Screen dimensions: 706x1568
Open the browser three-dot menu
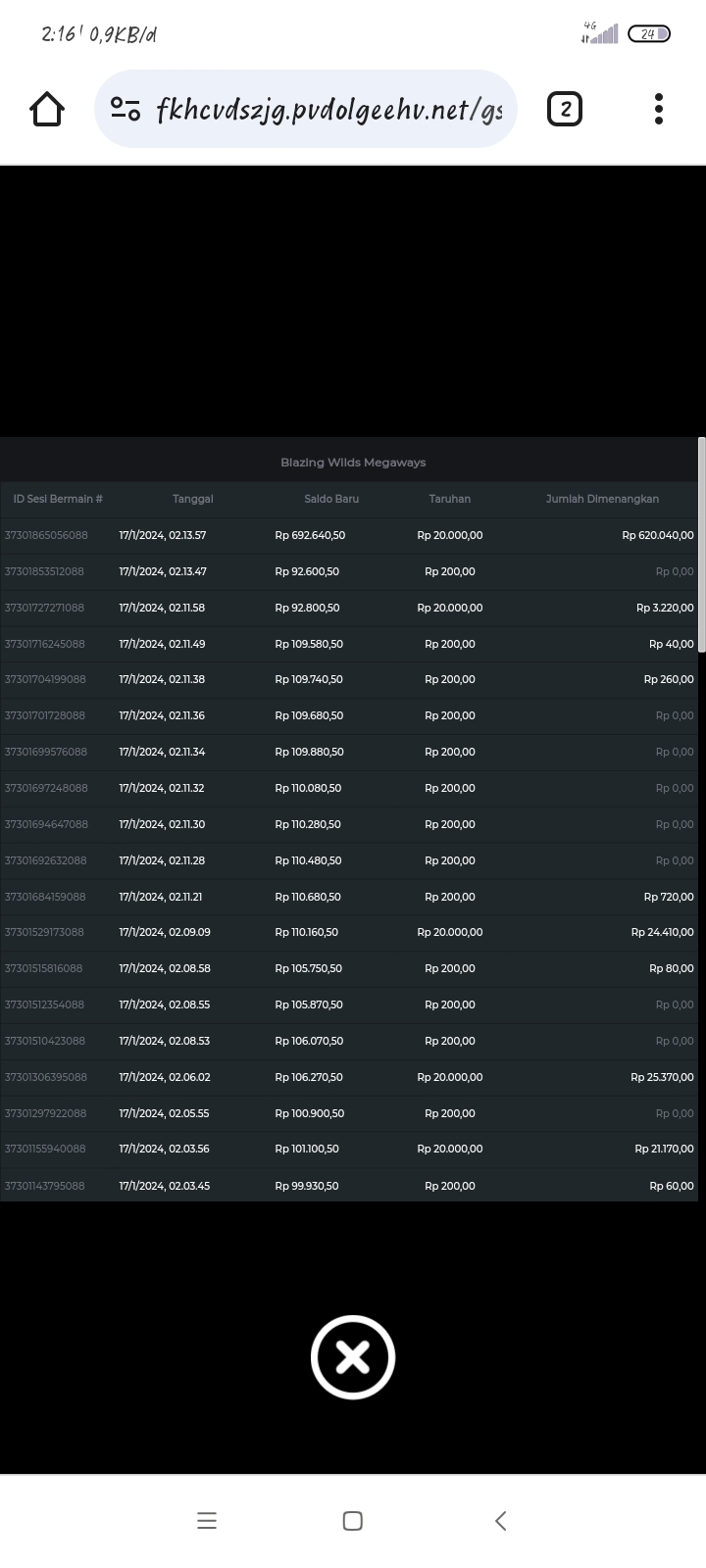click(x=659, y=109)
